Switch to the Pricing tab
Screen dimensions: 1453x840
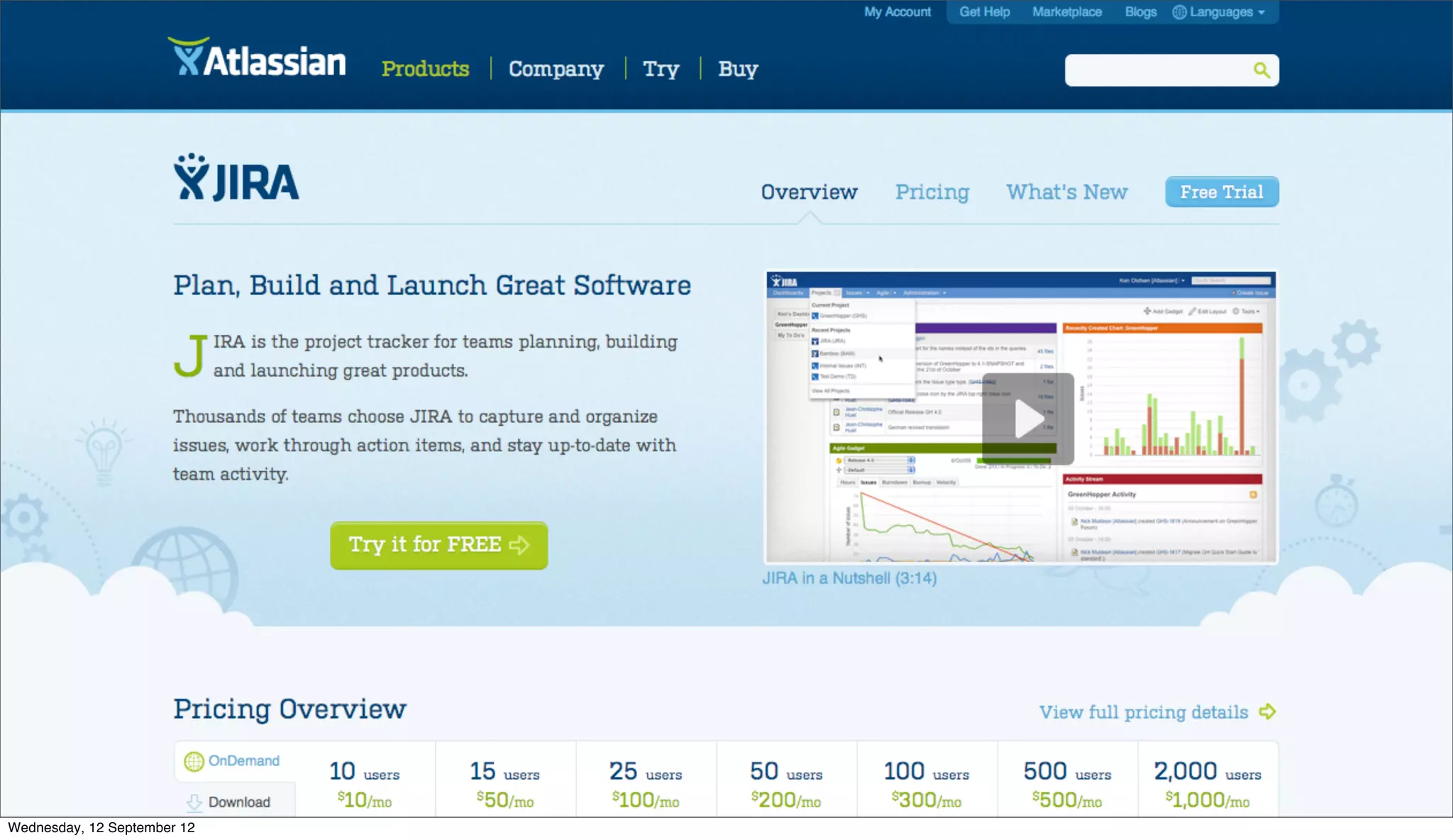[x=932, y=192]
